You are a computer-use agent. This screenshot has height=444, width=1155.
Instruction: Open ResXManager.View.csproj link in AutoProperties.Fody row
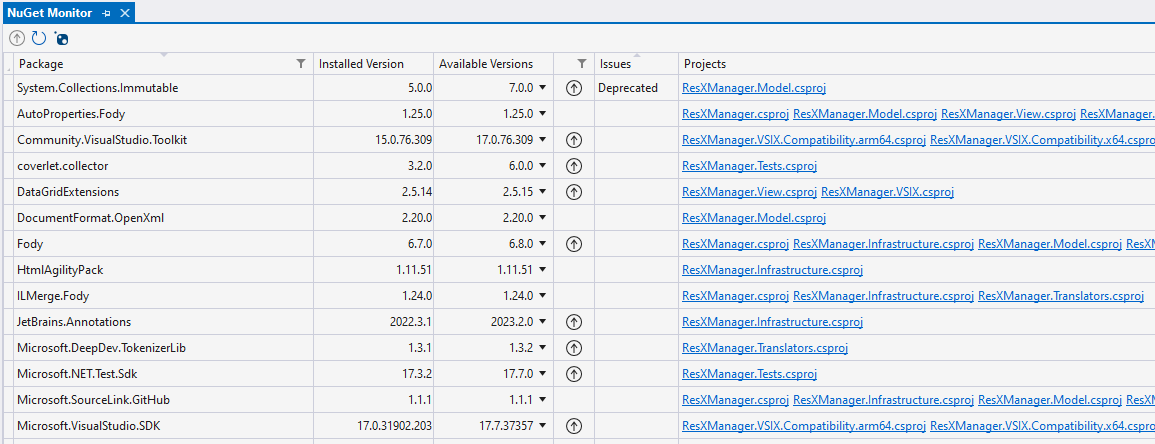pyautogui.click(x=1008, y=114)
